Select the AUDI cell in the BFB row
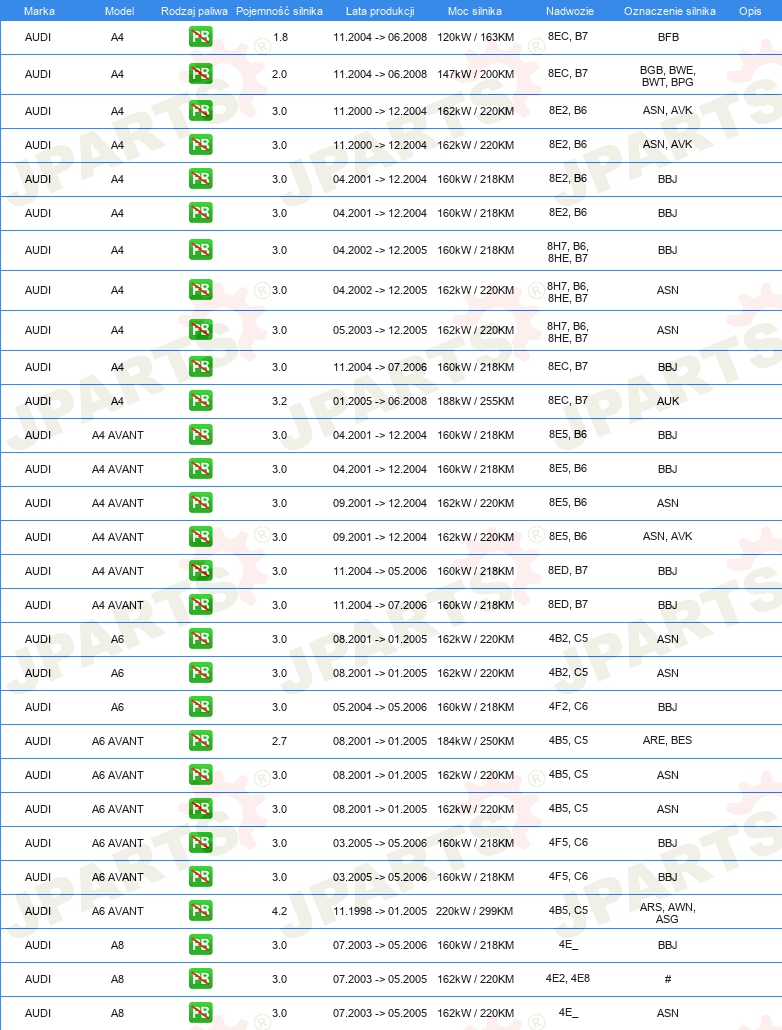782x1030 pixels. point(37,37)
